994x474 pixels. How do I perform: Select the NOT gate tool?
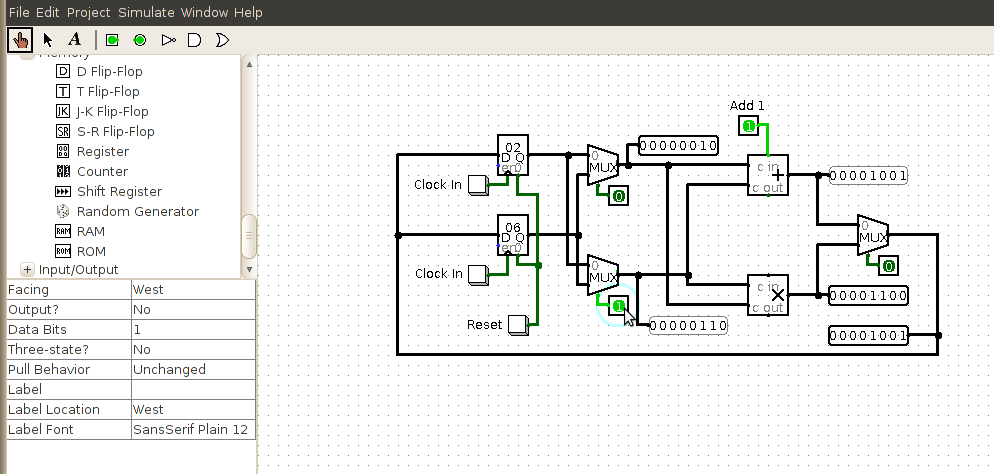tap(168, 40)
